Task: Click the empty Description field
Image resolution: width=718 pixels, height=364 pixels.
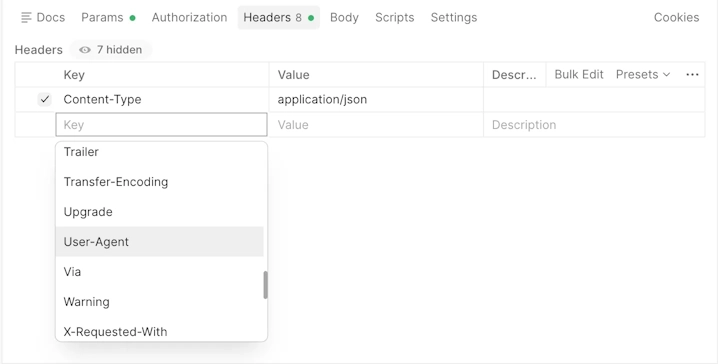Action: click(594, 125)
